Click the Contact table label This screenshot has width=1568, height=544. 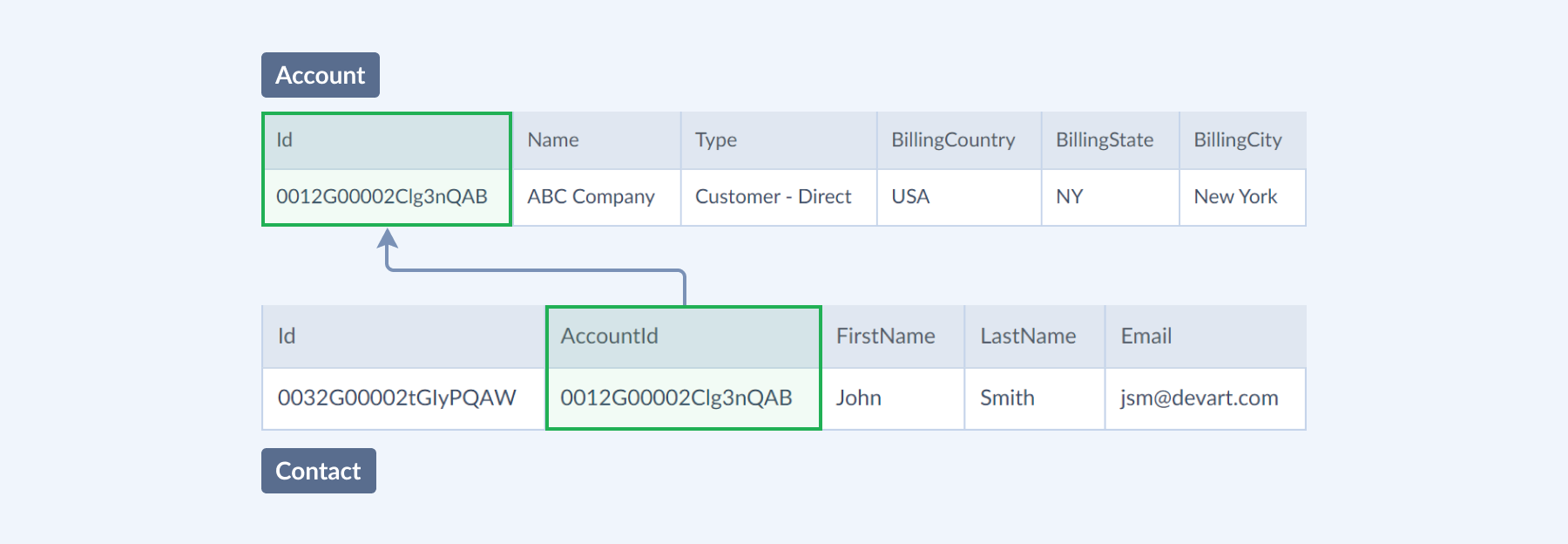point(318,471)
